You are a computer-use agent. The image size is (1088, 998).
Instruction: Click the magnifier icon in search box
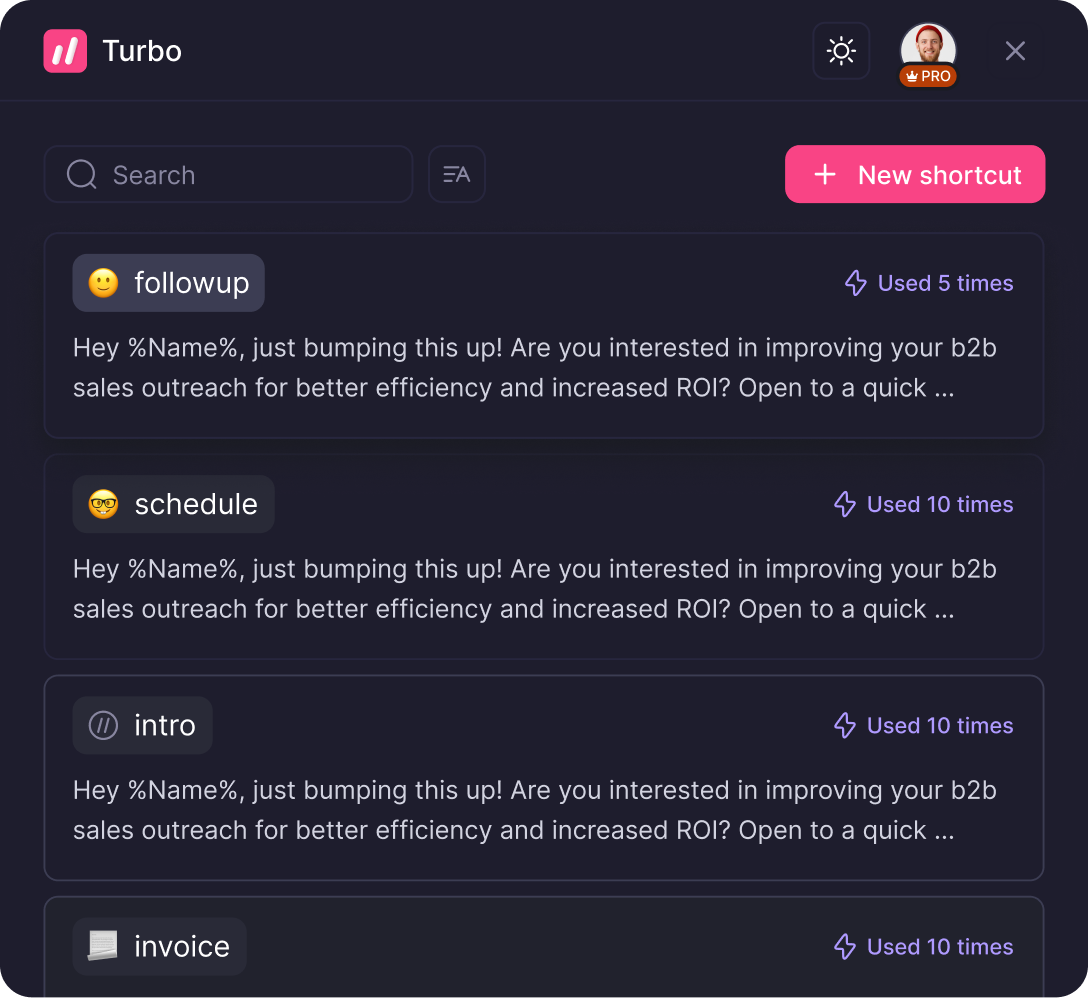[81, 175]
